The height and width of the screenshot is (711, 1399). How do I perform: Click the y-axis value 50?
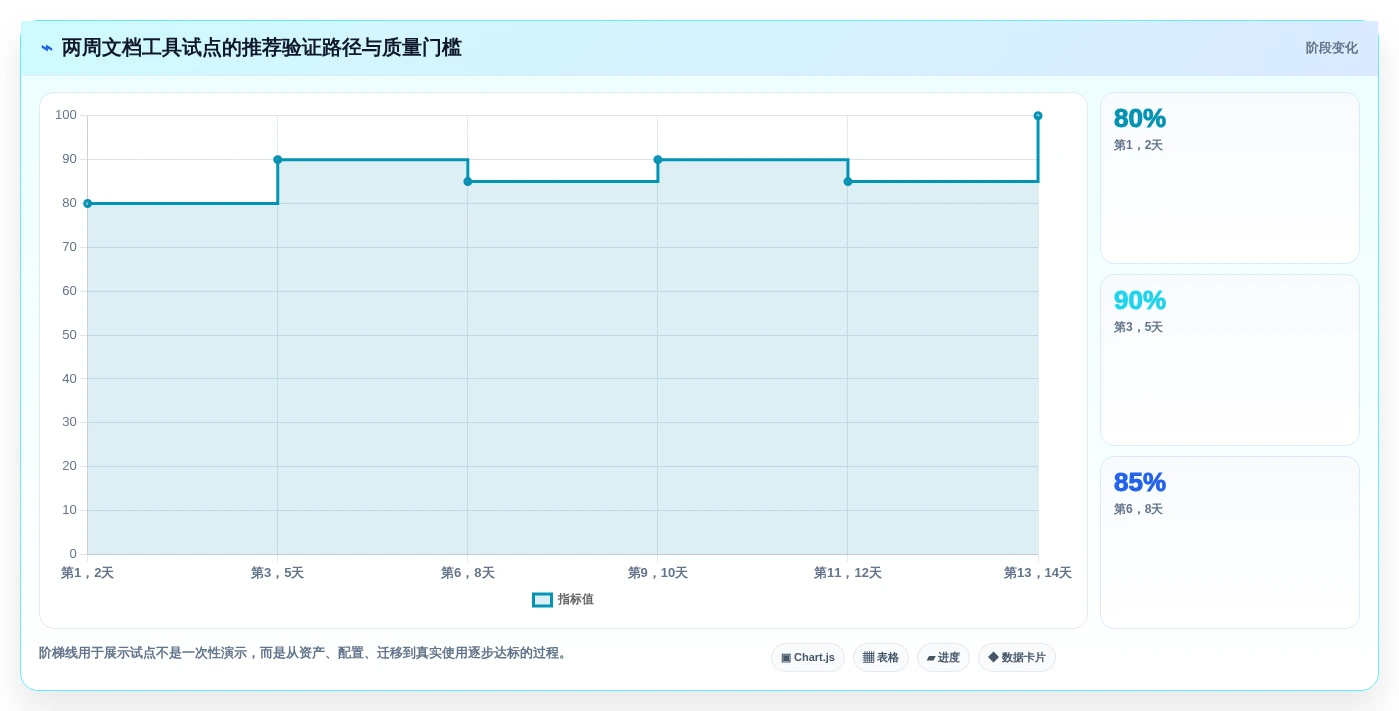click(x=69, y=335)
